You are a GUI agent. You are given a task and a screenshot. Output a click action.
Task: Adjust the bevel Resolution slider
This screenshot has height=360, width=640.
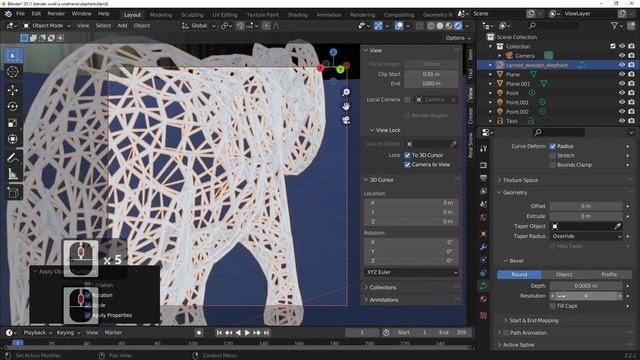pyautogui.click(x=586, y=296)
